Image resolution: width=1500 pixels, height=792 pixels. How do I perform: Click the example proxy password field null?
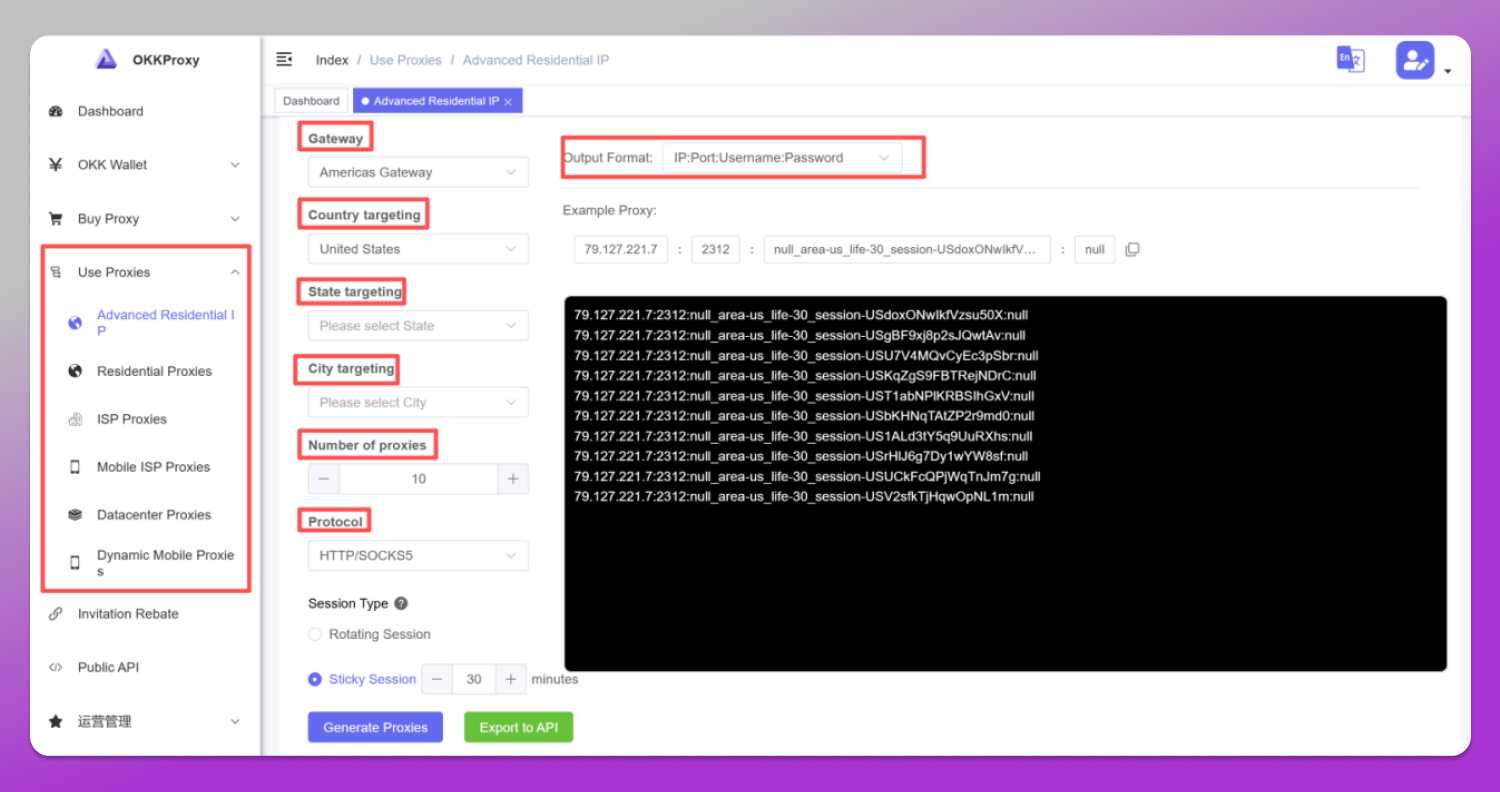1095,249
